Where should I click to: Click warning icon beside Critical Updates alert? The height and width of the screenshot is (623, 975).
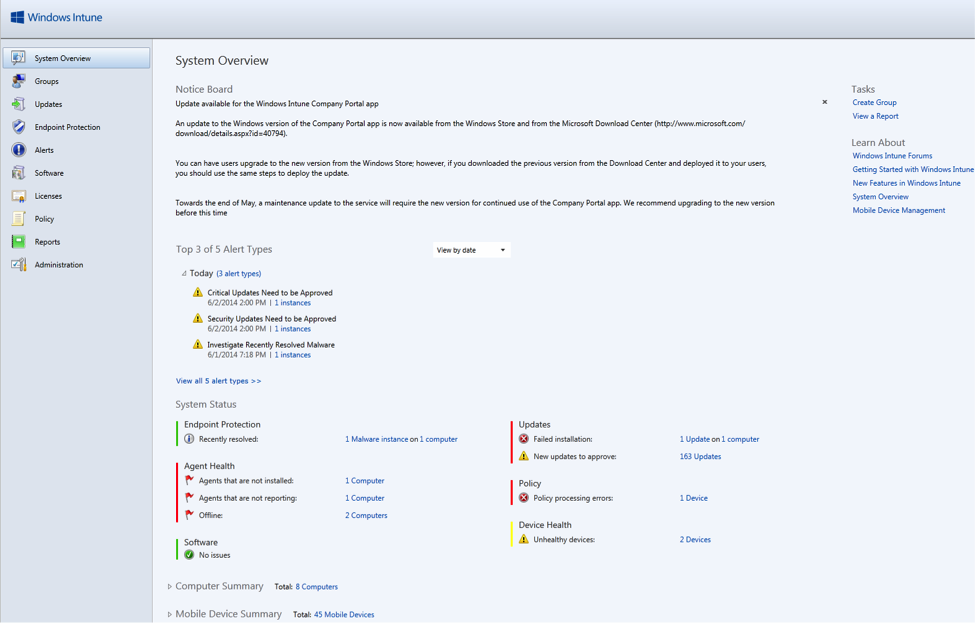[x=198, y=292]
